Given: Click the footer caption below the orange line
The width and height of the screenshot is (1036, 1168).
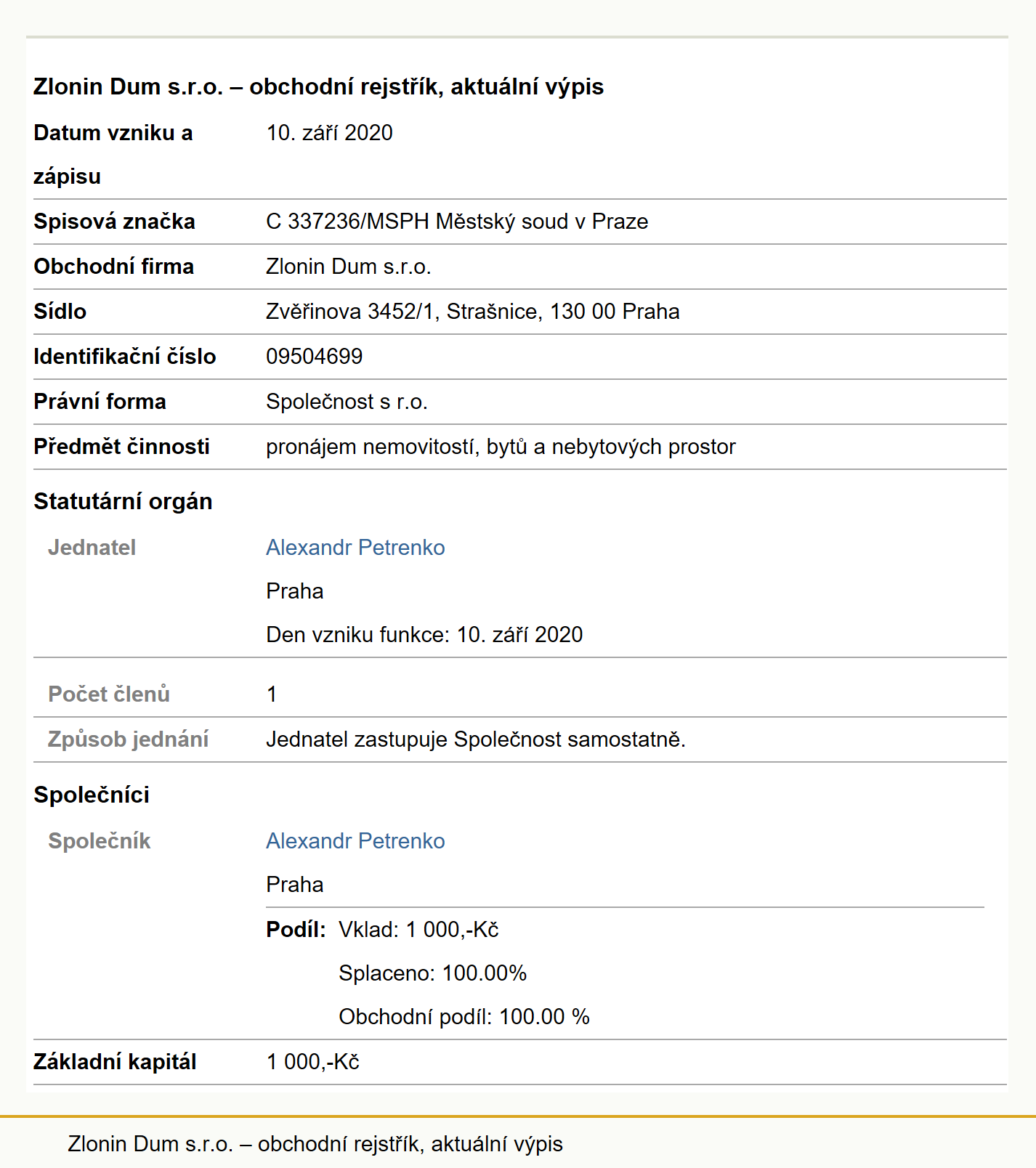Looking at the screenshot, I should (x=315, y=1143).
